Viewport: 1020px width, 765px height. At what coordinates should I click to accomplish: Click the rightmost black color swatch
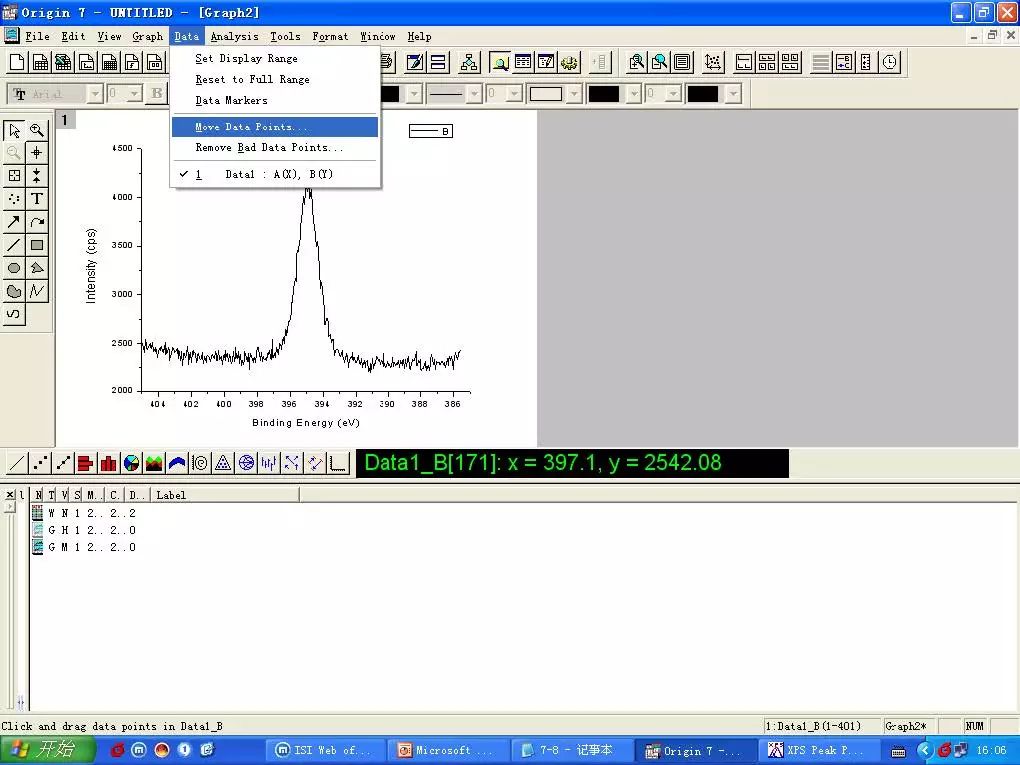tap(703, 94)
